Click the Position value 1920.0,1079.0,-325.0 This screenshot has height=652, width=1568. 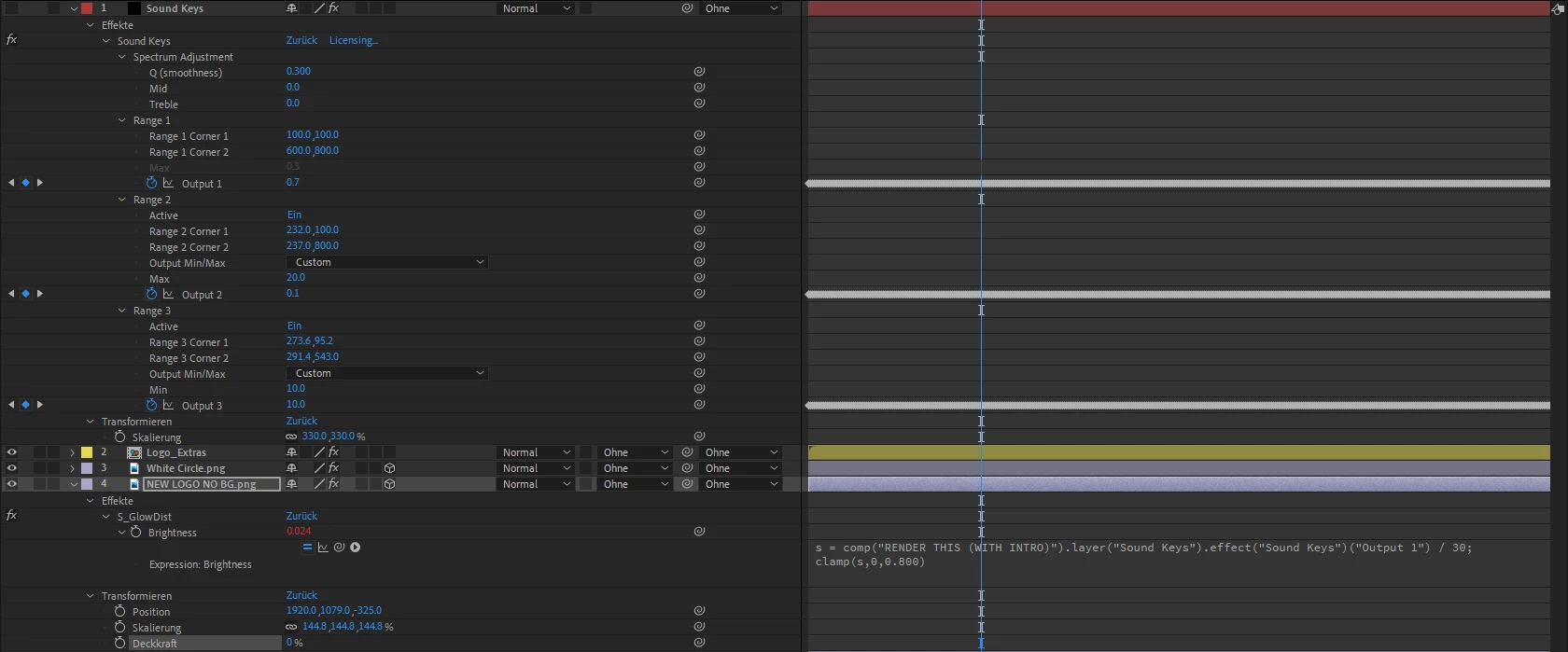coord(334,611)
